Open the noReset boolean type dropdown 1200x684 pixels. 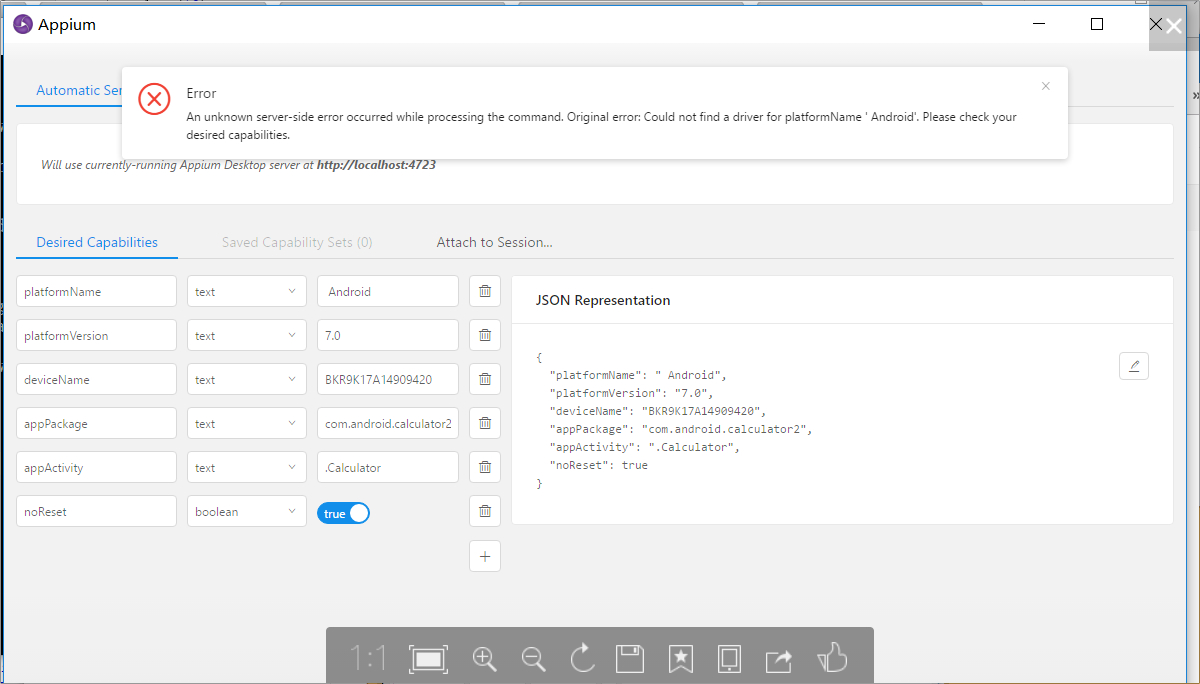(246, 512)
